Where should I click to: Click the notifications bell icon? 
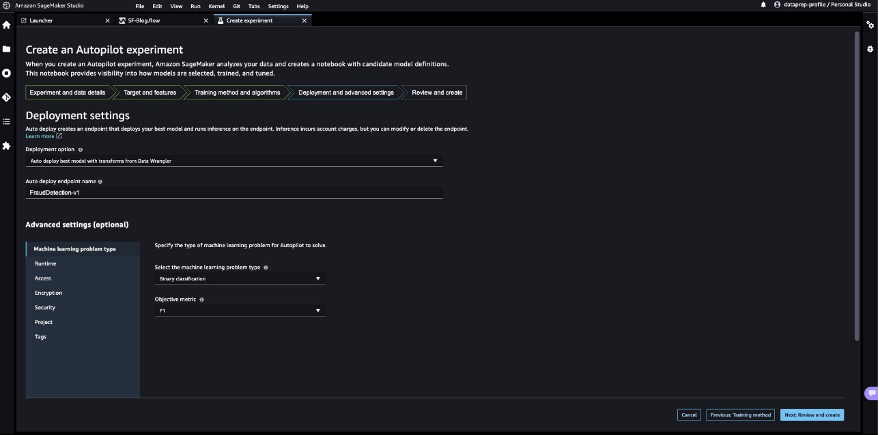pyautogui.click(x=763, y=4)
